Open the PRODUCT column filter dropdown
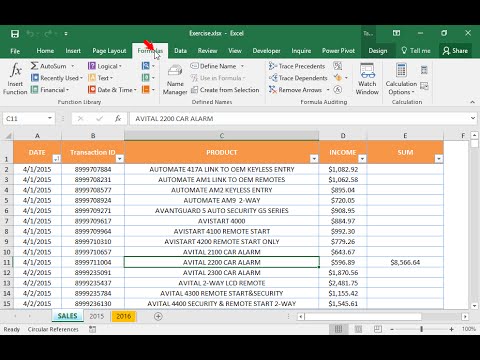This screenshot has height=360, width=480. point(314,159)
